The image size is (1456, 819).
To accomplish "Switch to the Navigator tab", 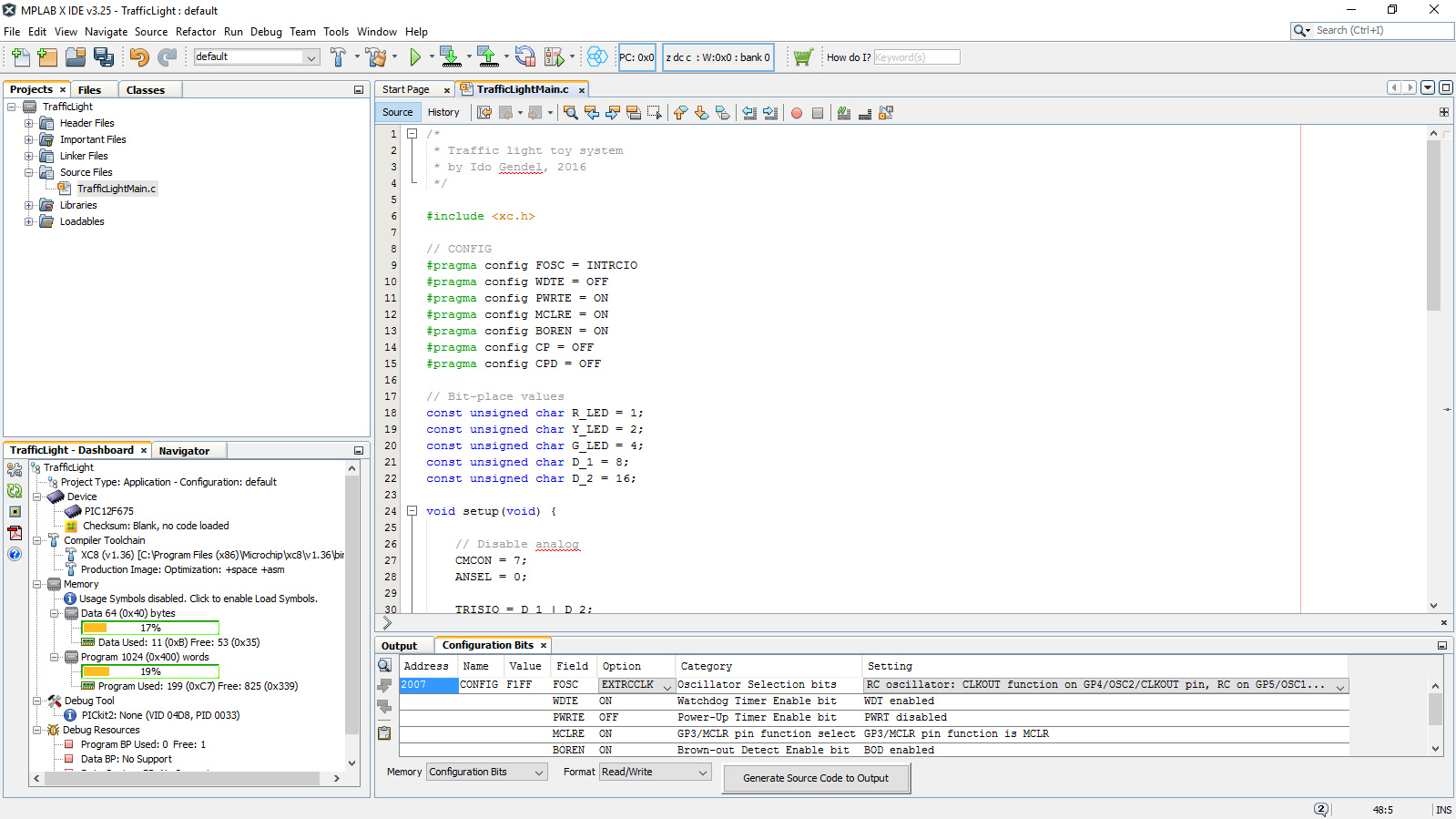I will point(184,451).
